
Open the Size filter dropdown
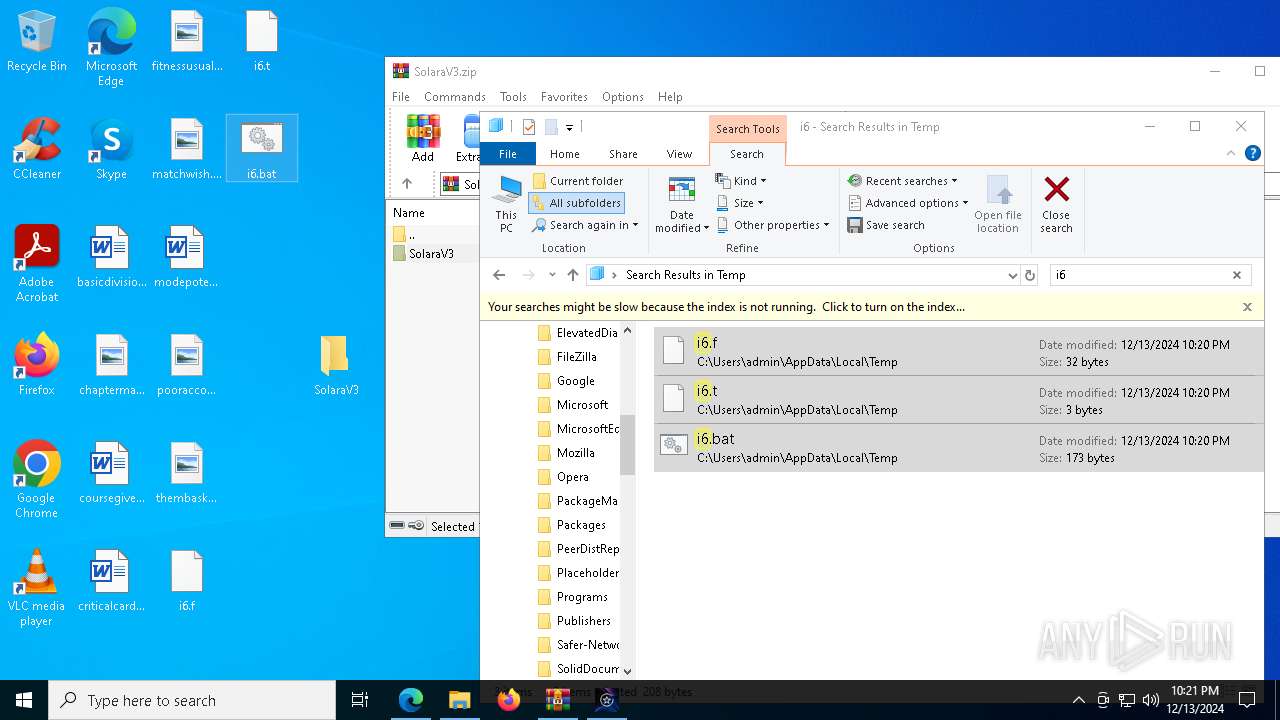point(740,203)
